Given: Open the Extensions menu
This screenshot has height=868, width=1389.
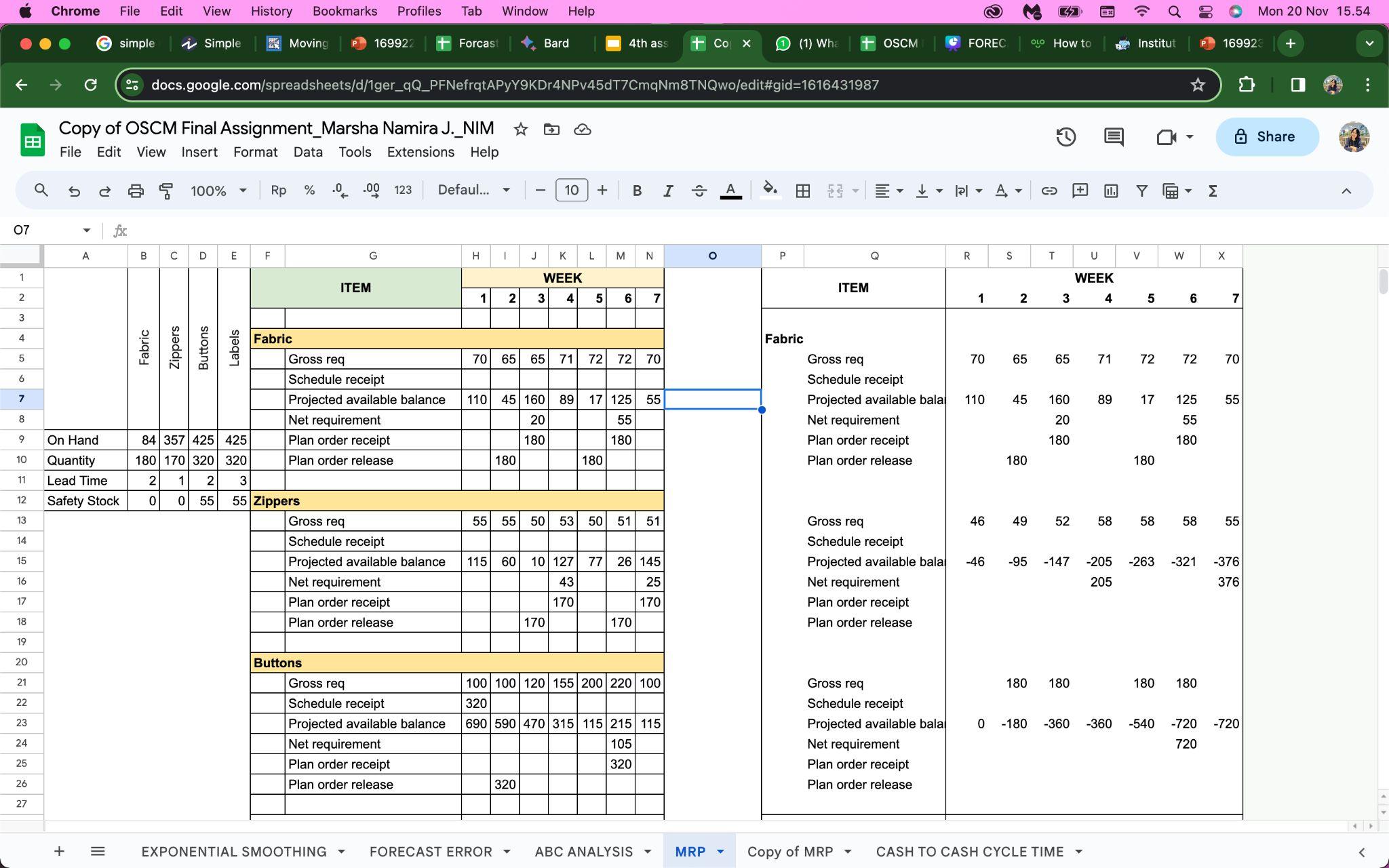Looking at the screenshot, I should (420, 152).
